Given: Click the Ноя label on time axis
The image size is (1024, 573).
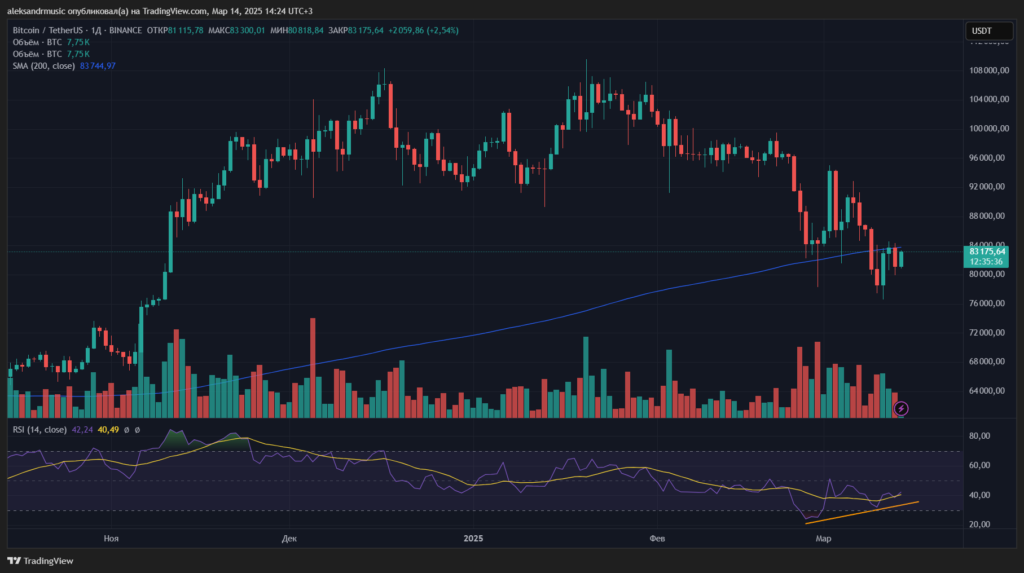Looking at the screenshot, I should click(111, 538).
